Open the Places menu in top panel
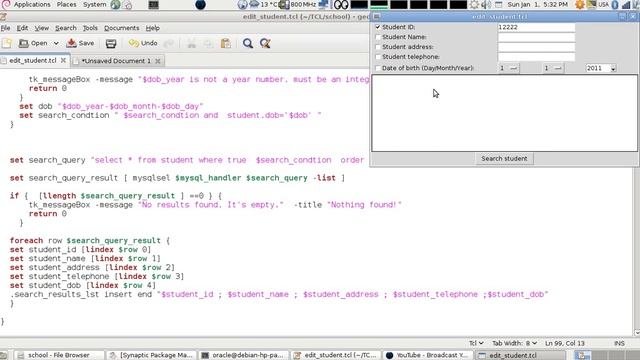 (66, 4)
